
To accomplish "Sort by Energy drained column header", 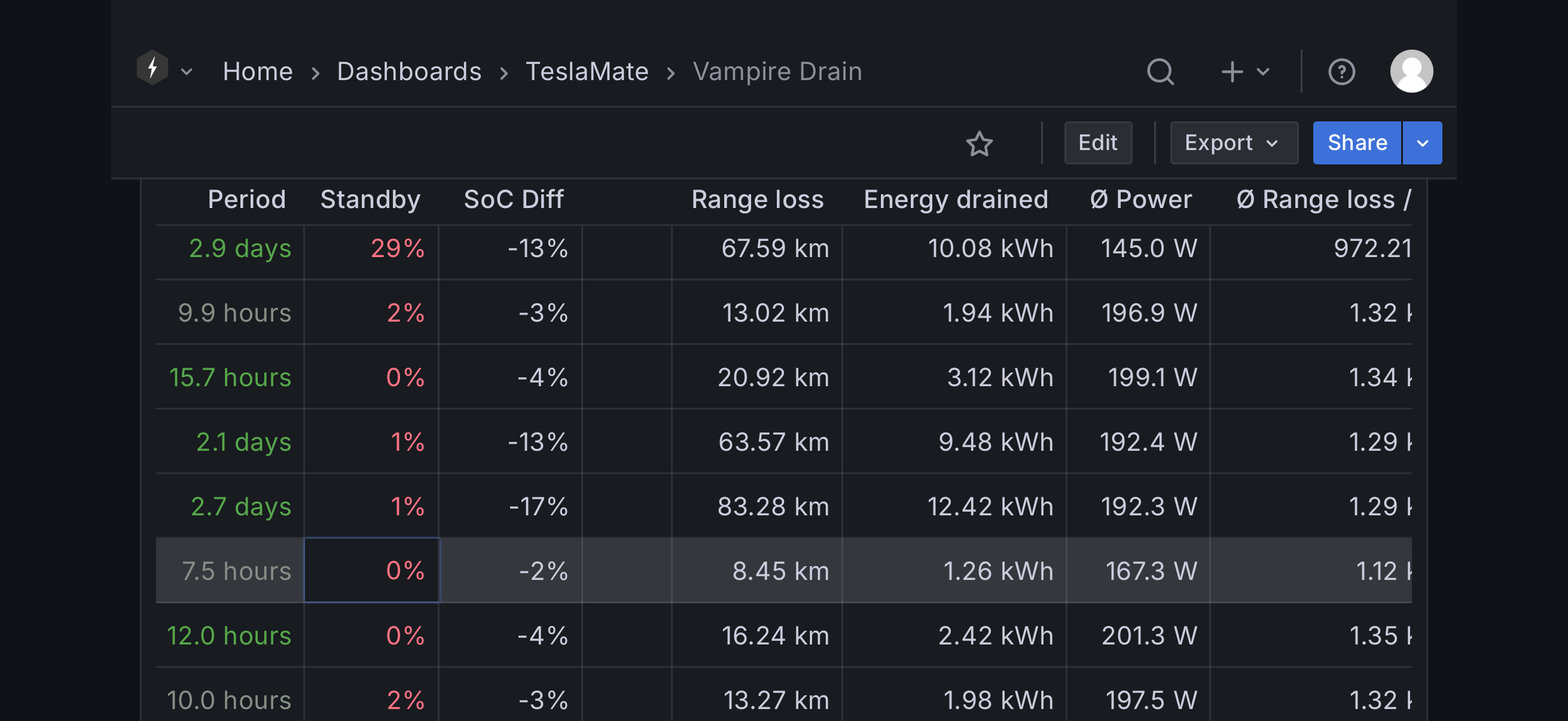I will click(956, 200).
